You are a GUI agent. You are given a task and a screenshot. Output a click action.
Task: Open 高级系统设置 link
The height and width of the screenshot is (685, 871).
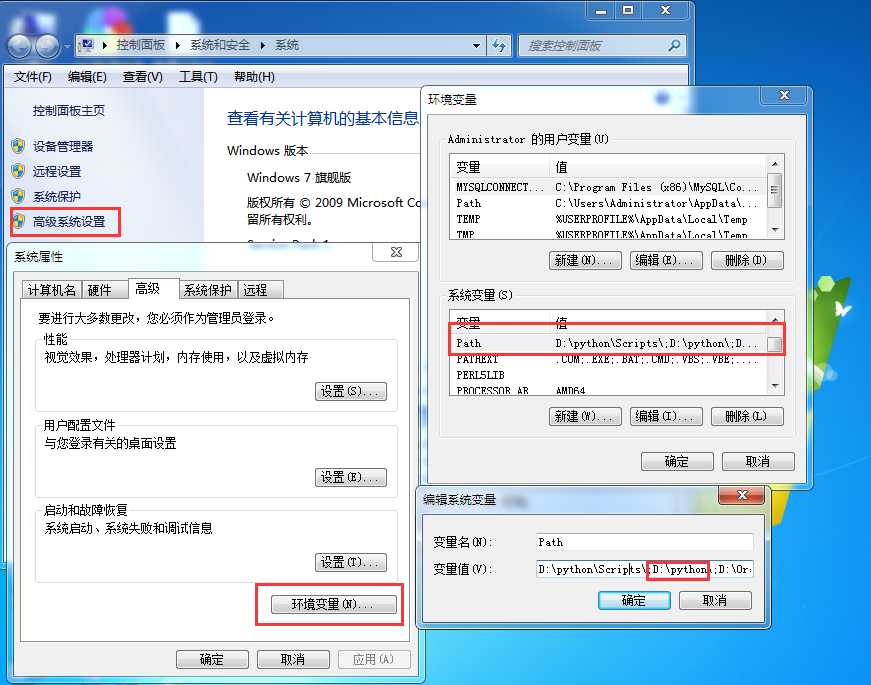[x=69, y=222]
